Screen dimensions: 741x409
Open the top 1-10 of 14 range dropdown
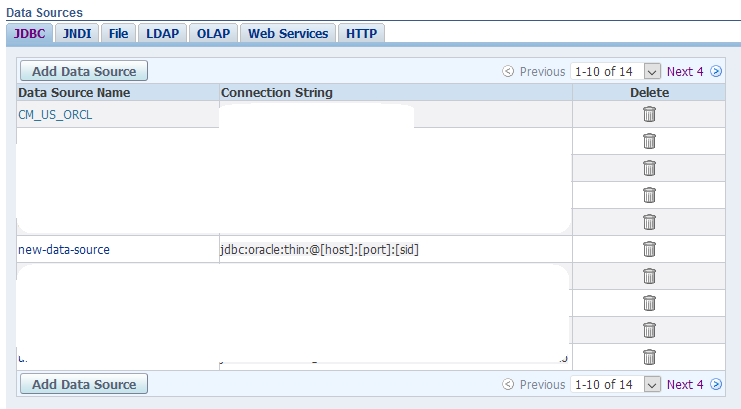click(652, 71)
